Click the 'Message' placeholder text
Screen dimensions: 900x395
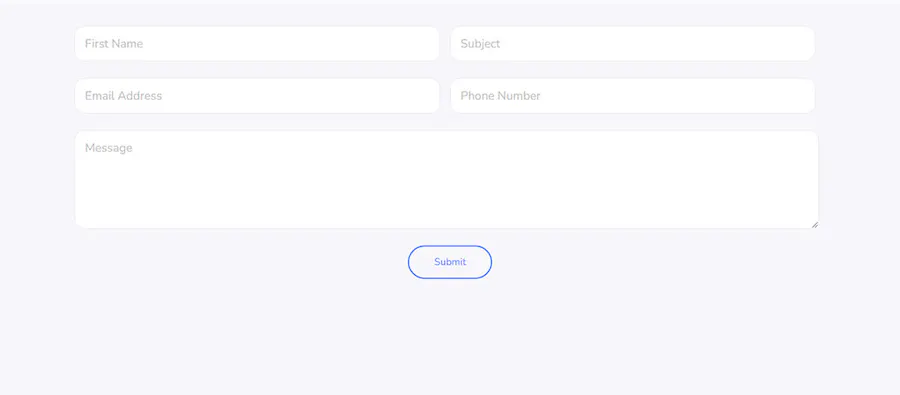(108, 148)
